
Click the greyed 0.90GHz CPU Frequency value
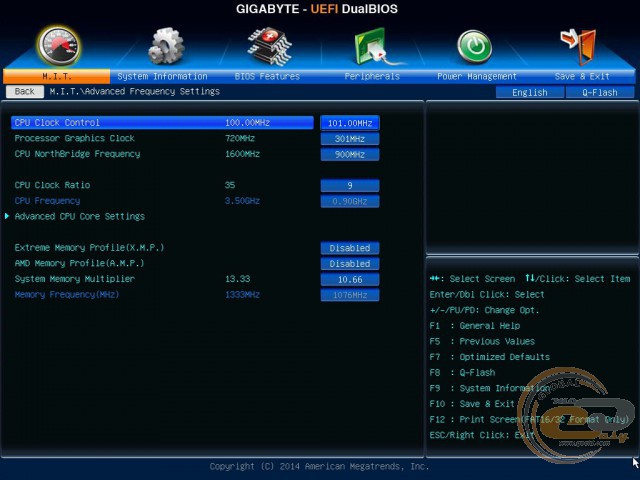350,201
